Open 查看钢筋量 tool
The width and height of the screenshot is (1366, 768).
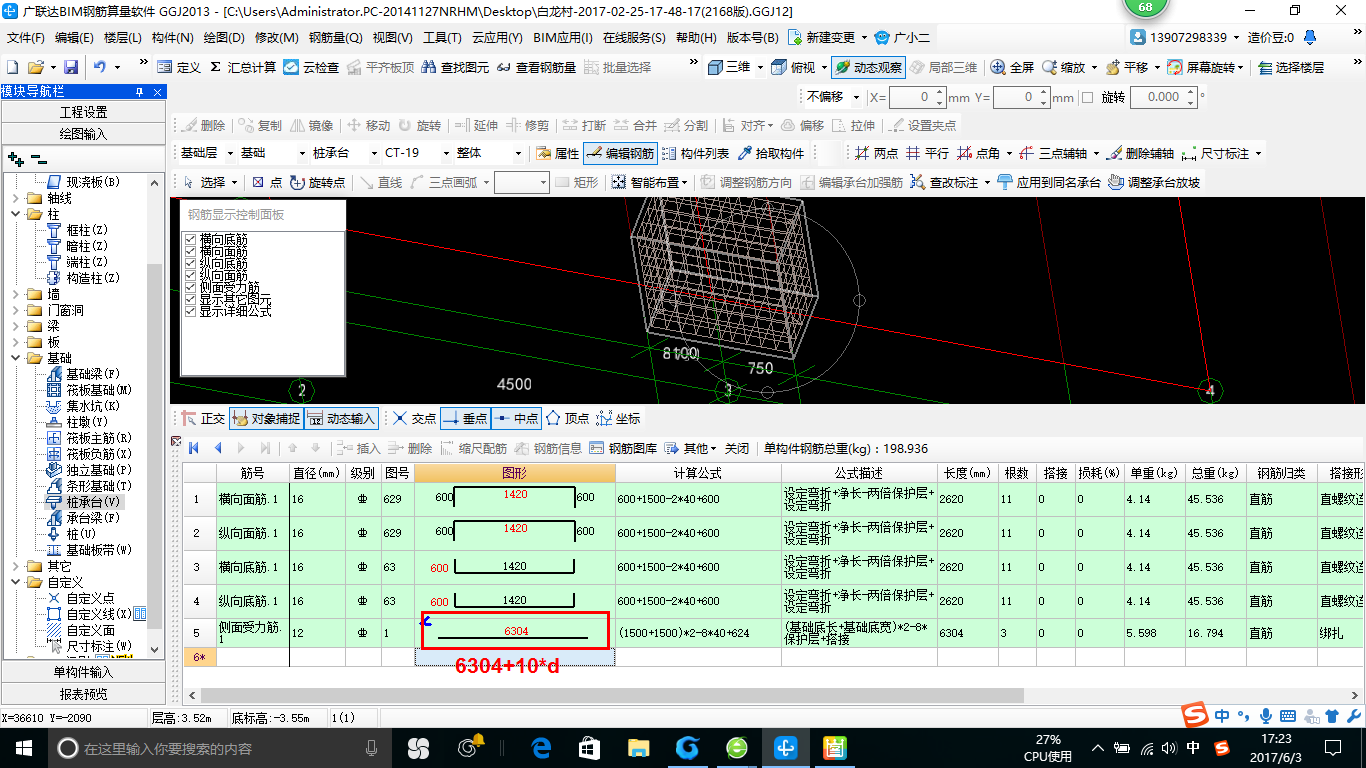point(535,67)
